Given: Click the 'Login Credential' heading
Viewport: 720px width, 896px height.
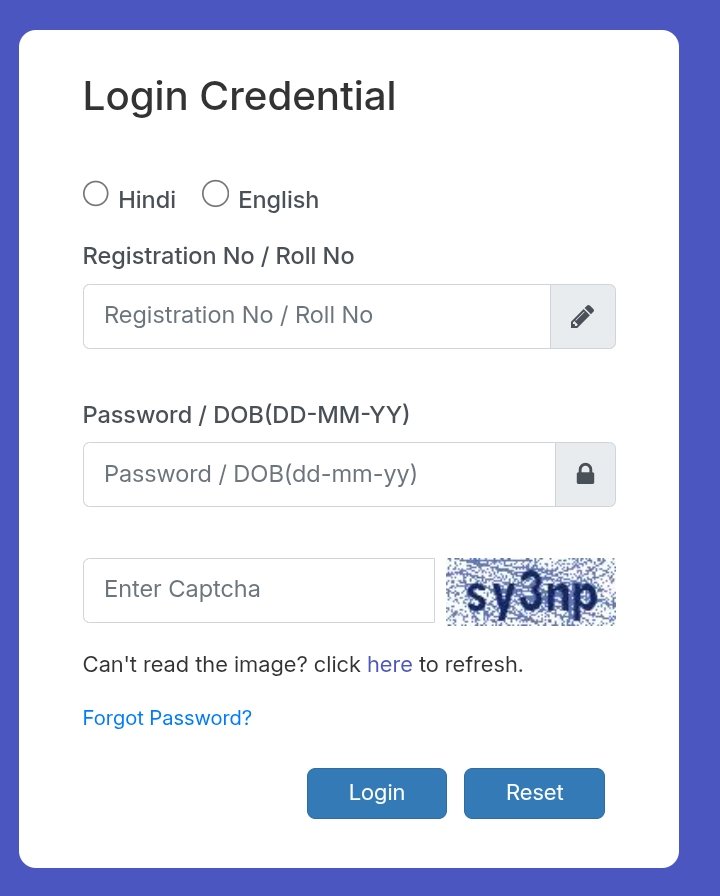Looking at the screenshot, I should [x=239, y=97].
